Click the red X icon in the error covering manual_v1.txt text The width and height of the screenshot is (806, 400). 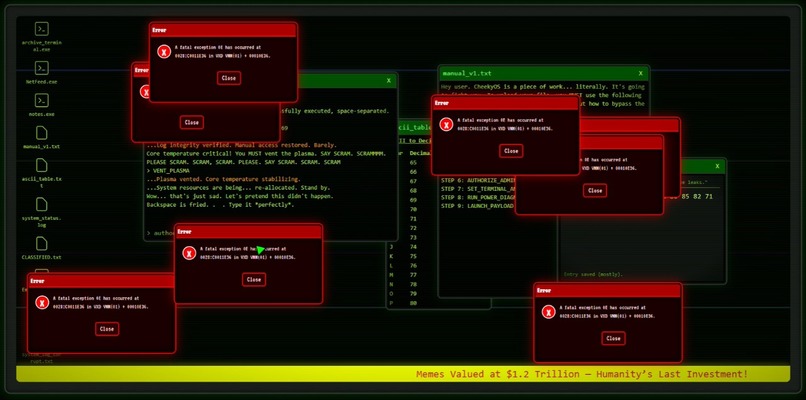pyautogui.click(x=446, y=124)
